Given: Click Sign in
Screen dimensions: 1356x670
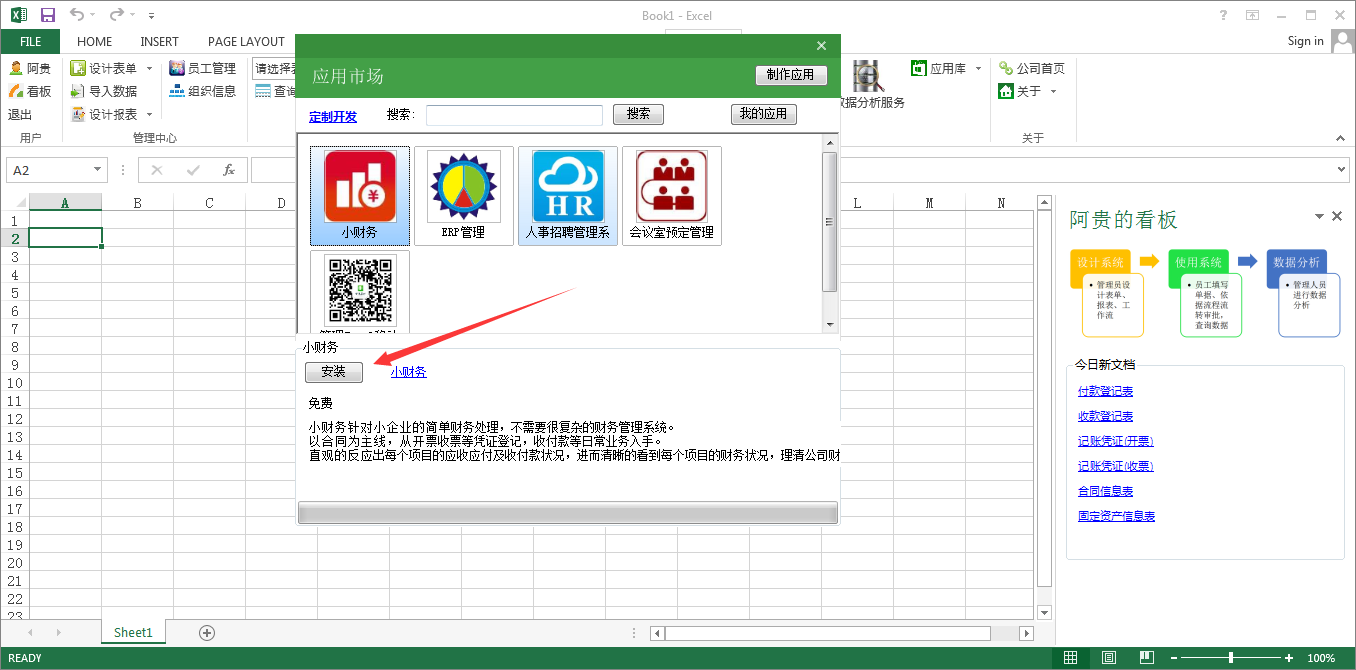Looking at the screenshot, I should 1305,41.
